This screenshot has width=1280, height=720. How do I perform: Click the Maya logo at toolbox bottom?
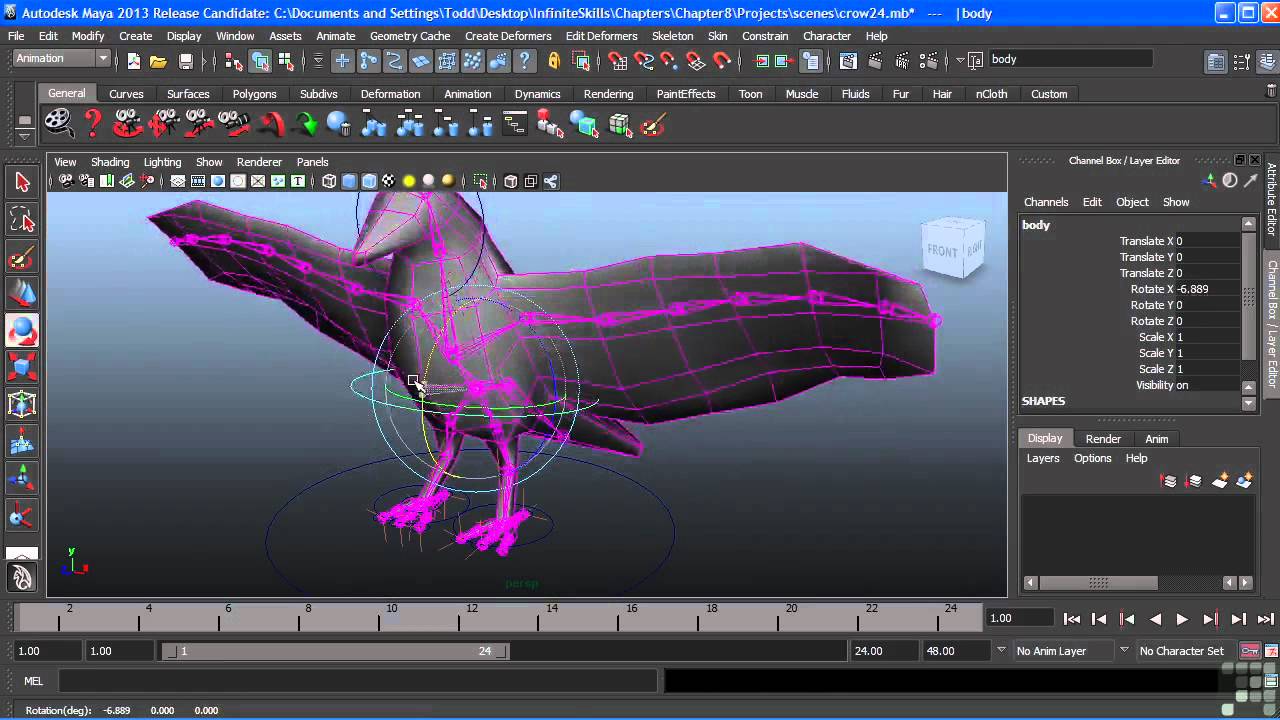[x=22, y=577]
